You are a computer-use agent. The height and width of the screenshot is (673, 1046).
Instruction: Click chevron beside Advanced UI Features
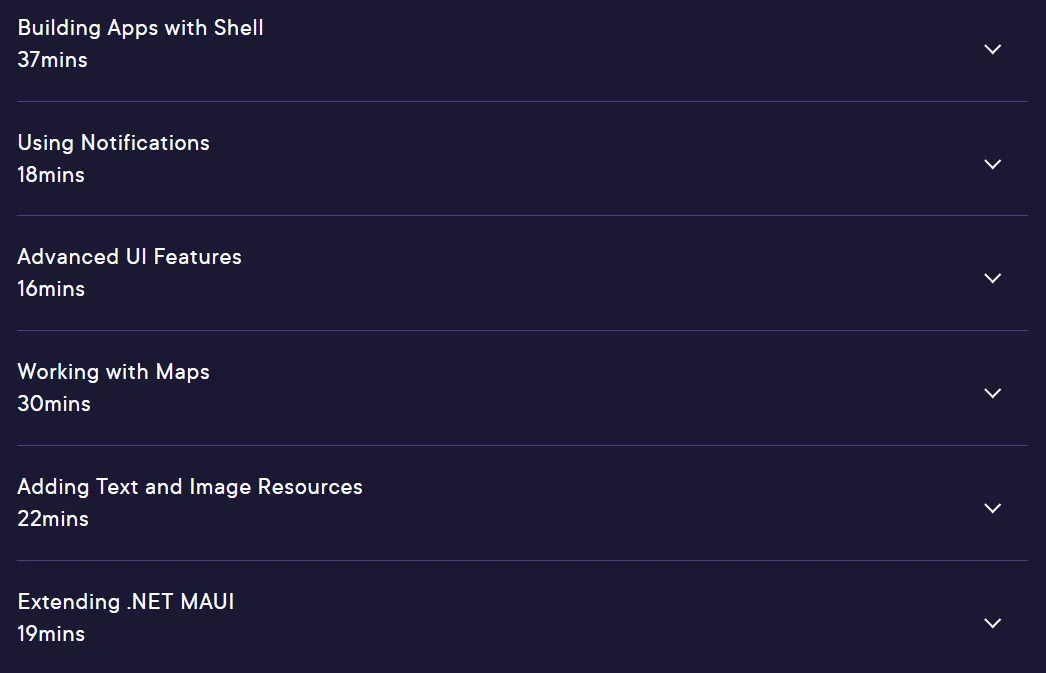[x=993, y=278]
